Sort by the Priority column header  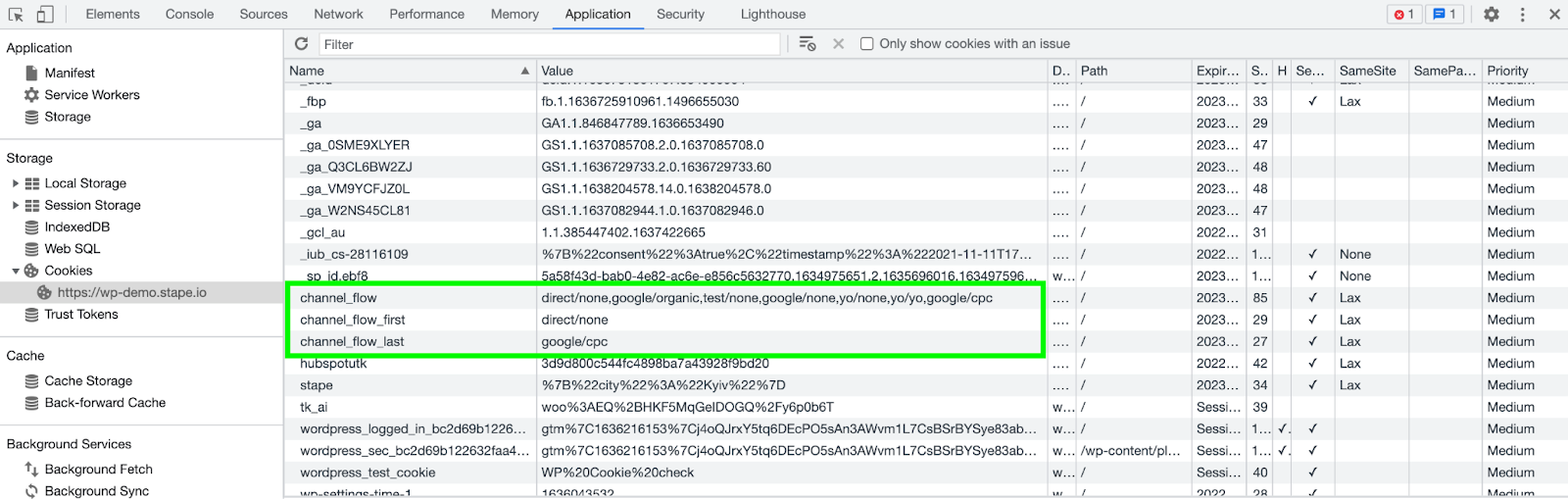coord(1524,71)
